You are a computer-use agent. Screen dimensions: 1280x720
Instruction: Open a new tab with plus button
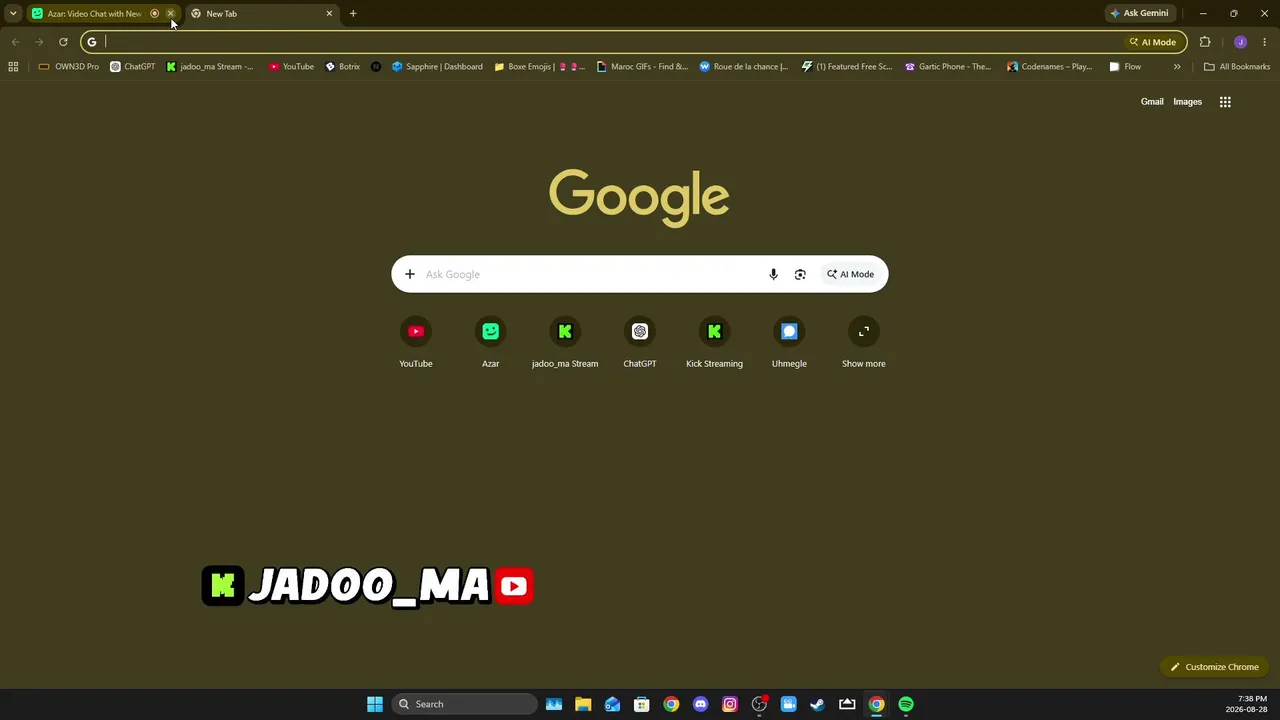pyautogui.click(x=353, y=14)
